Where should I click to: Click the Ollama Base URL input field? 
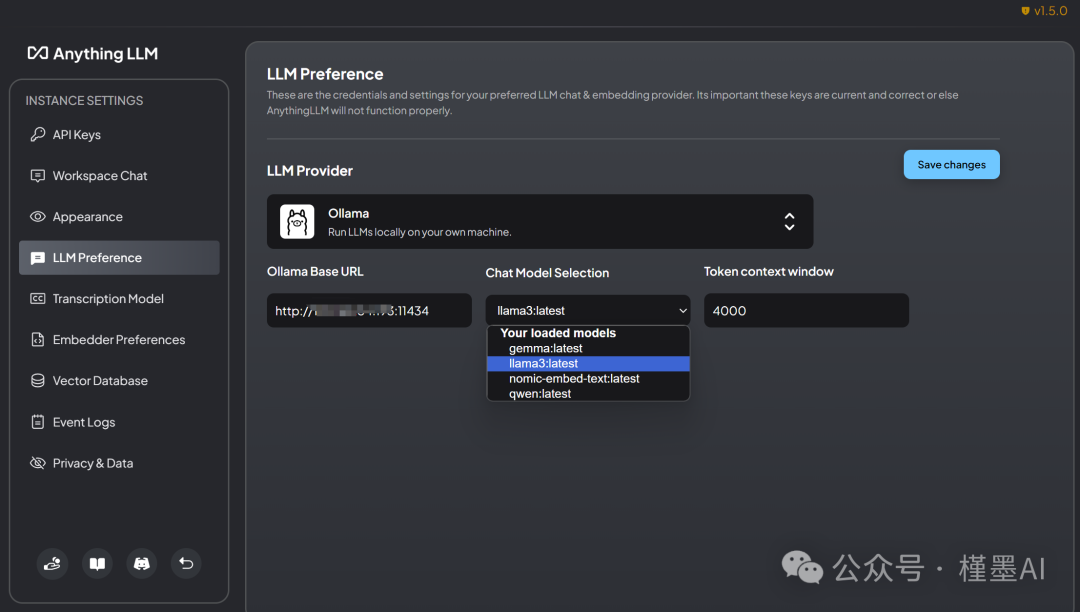(369, 310)
